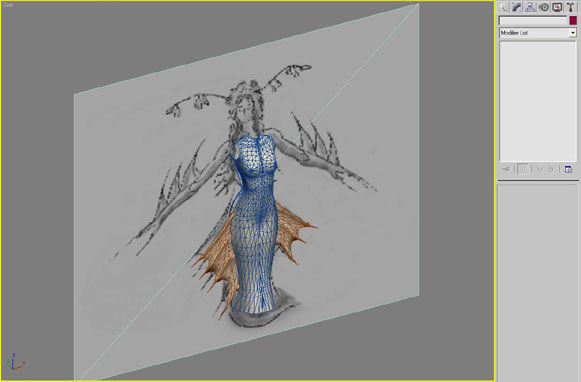Open the Create command panel tab
Screen dimensions: 581x382
504,7
